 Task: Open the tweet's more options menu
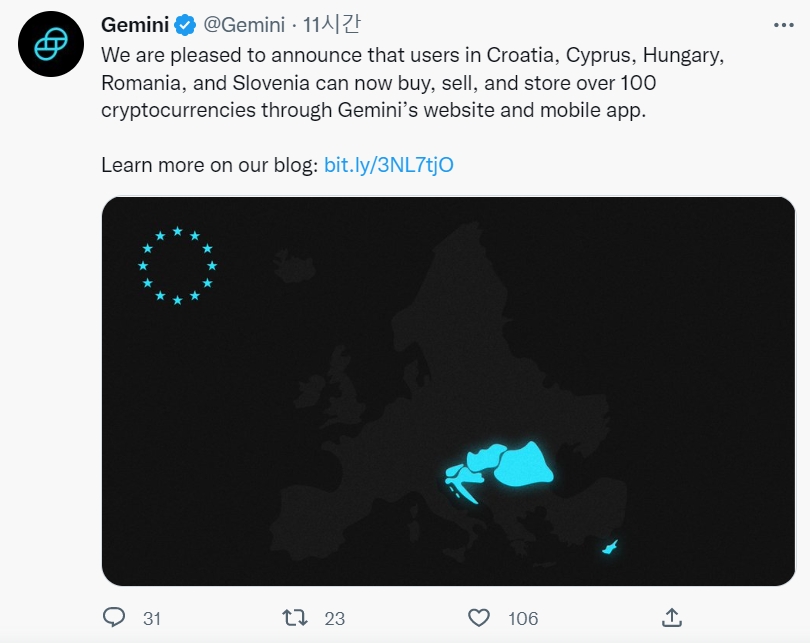tap(786, 23)
